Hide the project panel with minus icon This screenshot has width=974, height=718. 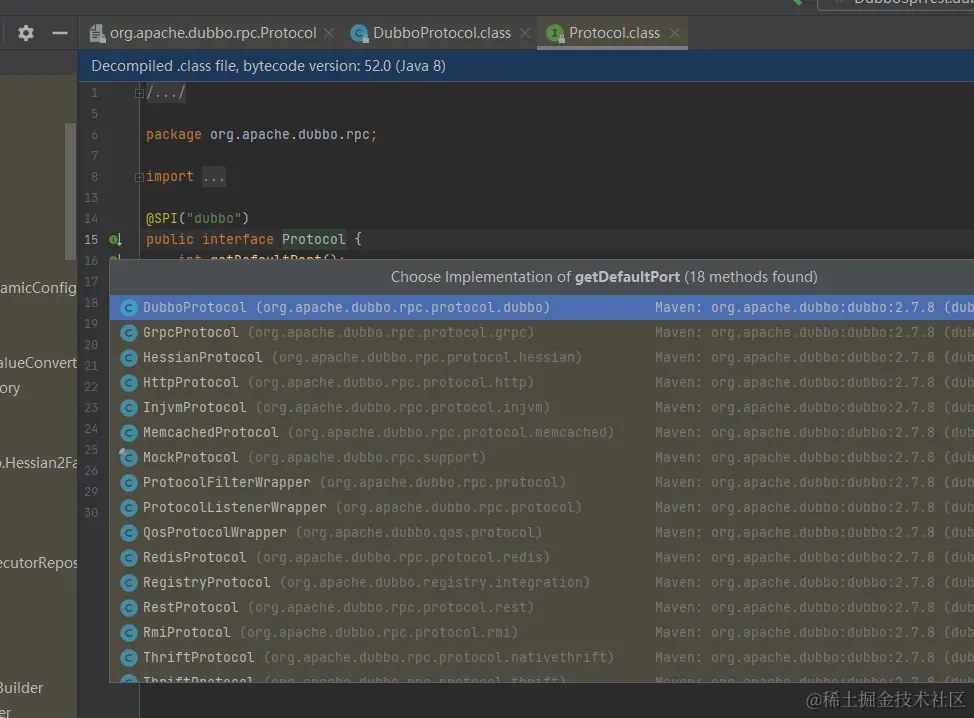60,33
